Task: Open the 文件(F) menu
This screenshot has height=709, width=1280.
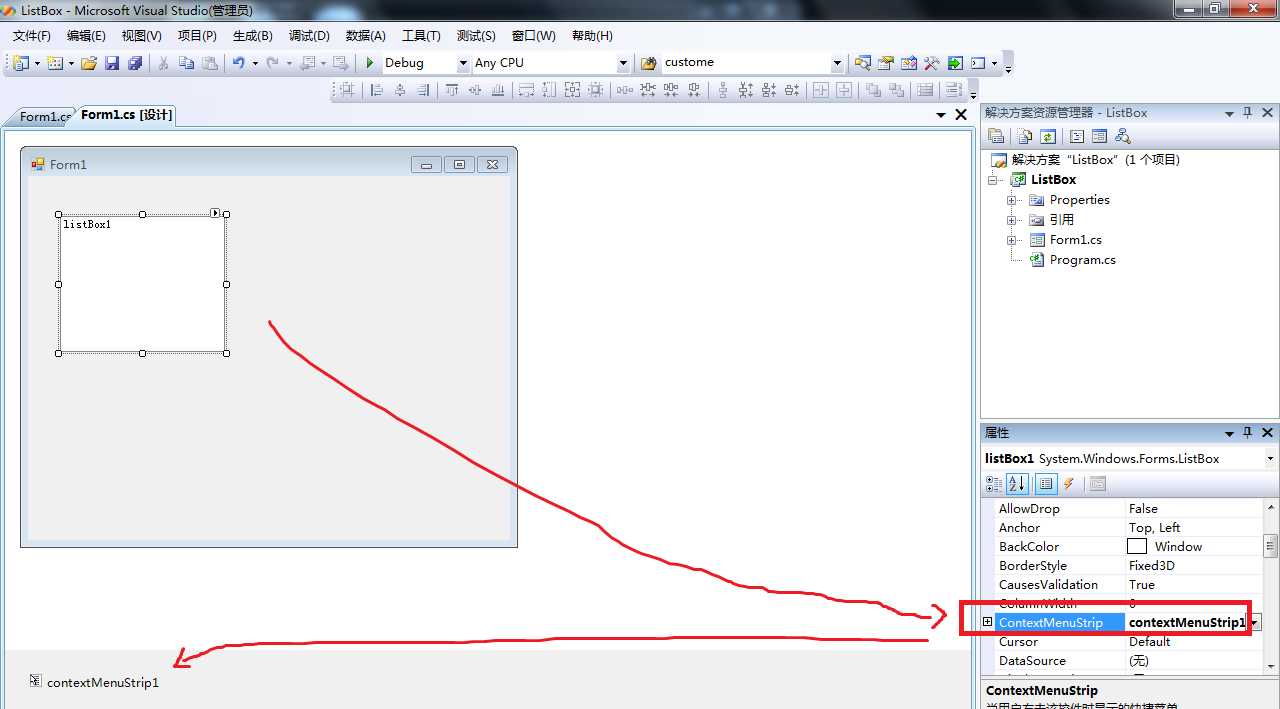Action: [32, 36]
